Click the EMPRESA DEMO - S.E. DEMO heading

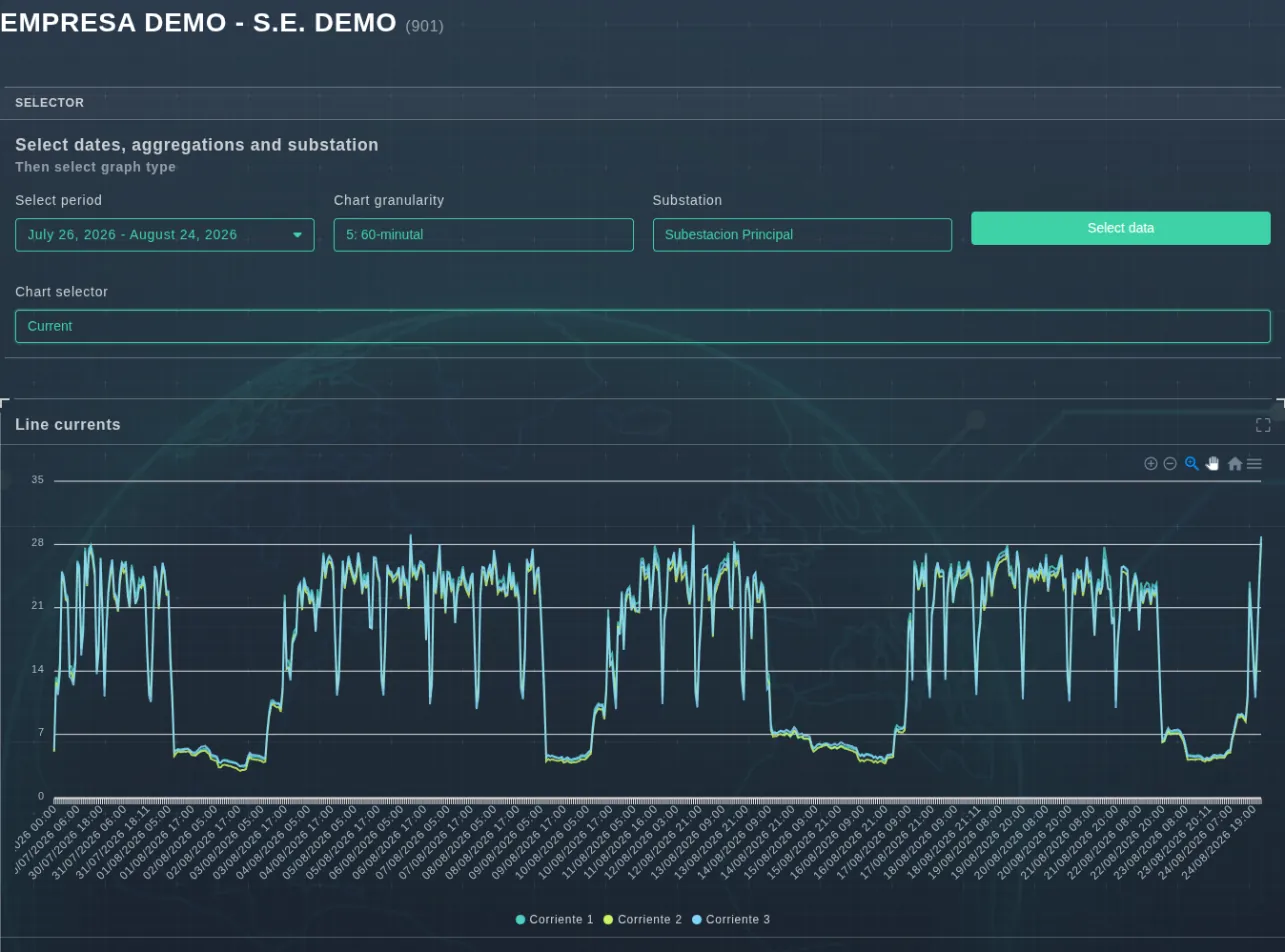[x=198, y=23]
